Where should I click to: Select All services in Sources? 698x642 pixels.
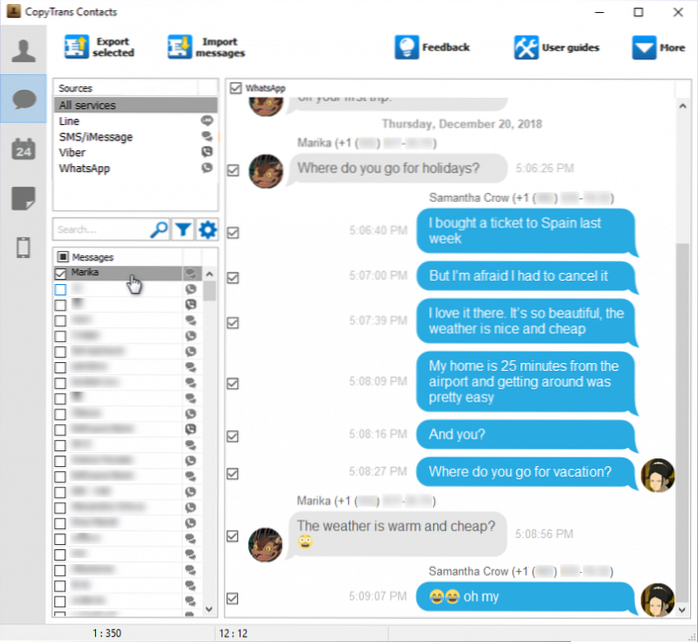coord(87,105)
